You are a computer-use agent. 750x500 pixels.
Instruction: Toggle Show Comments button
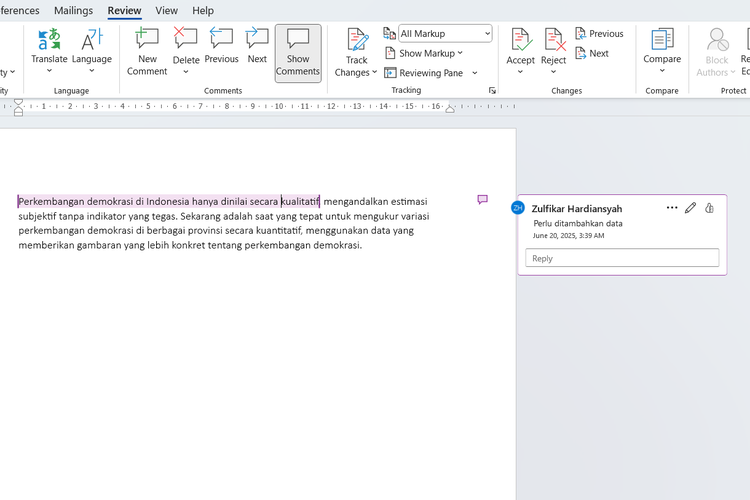point(298,53)
